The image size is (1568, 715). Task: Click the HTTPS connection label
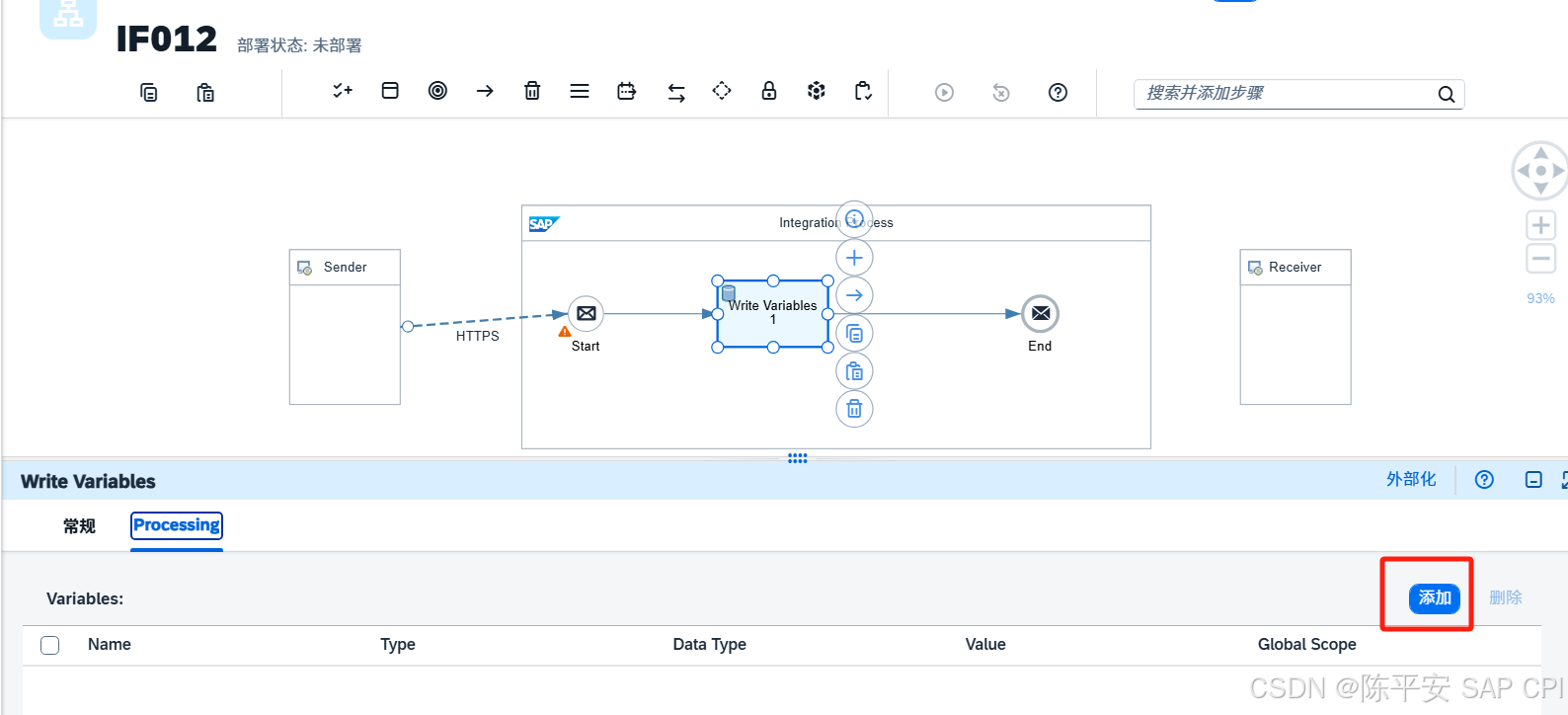[x=478, y=336]
